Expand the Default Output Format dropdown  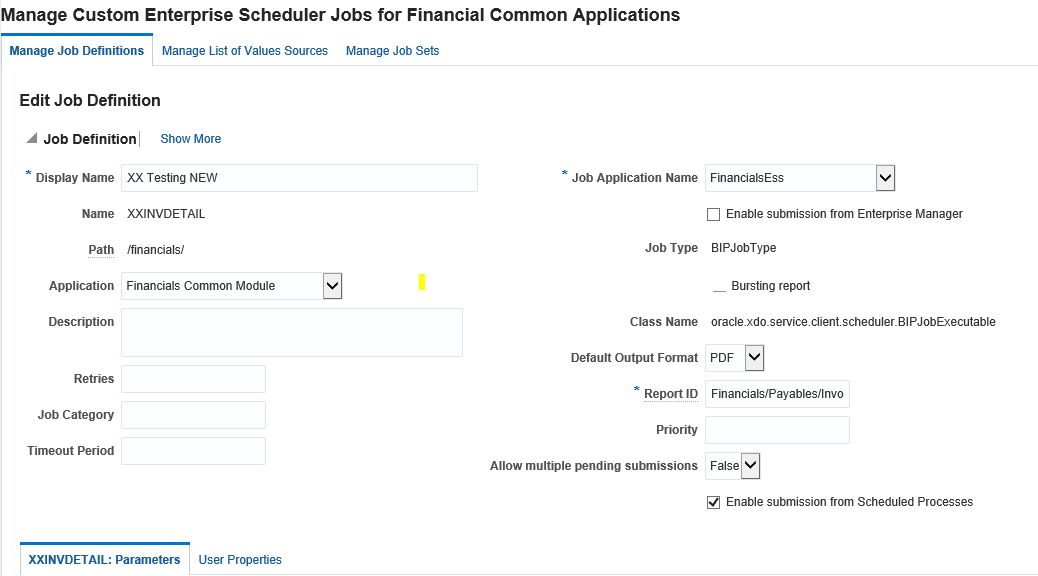755,357
